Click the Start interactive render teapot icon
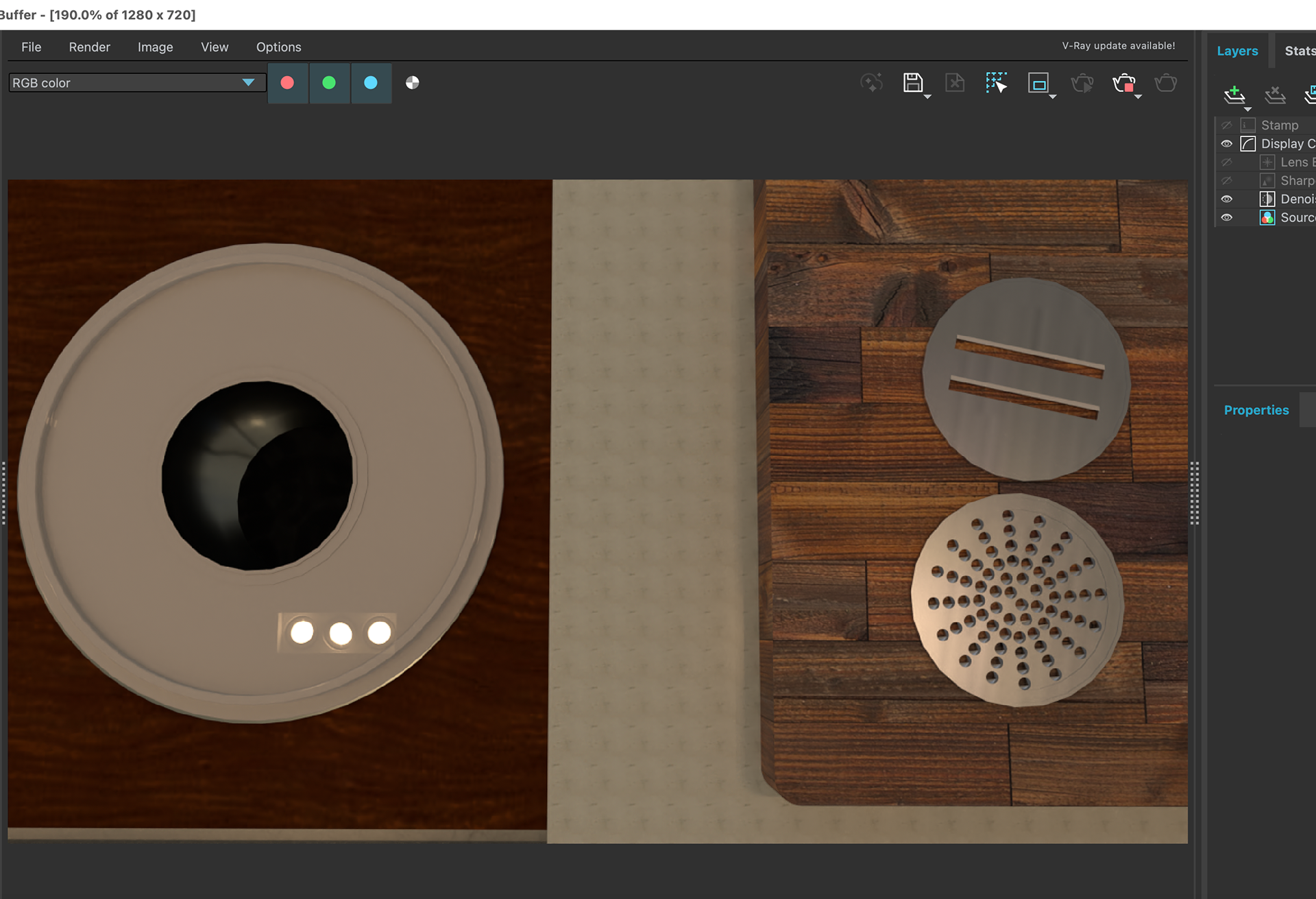The width and height of the screenshot is (1316, 899). (1082, 83)
